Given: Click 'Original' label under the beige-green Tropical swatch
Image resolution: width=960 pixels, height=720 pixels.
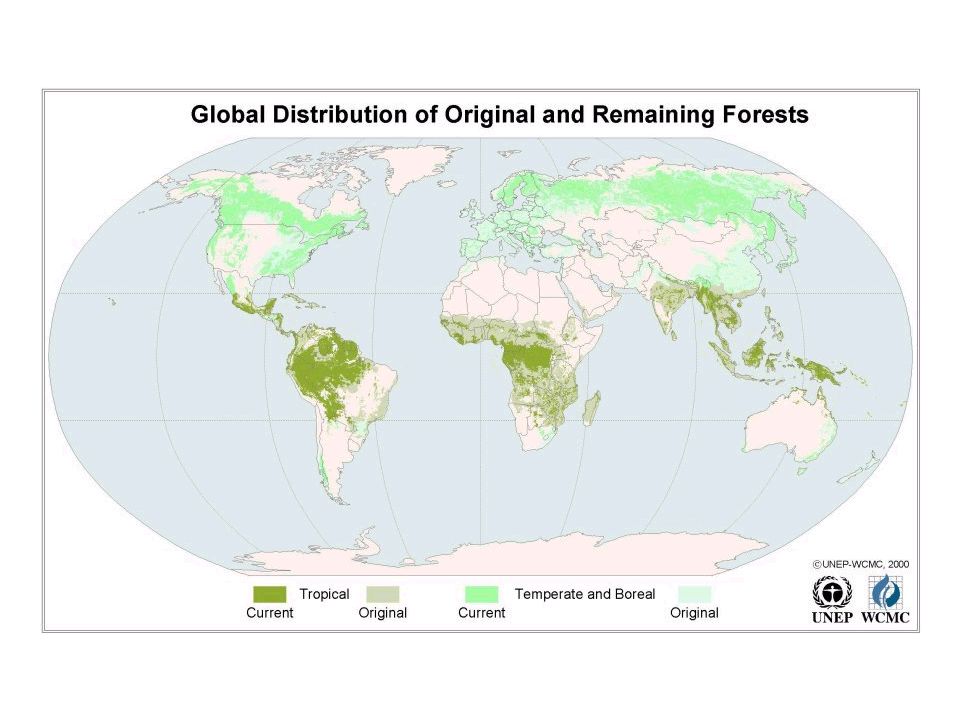Looking at the screenshot, I should click(x=383, y=613).
